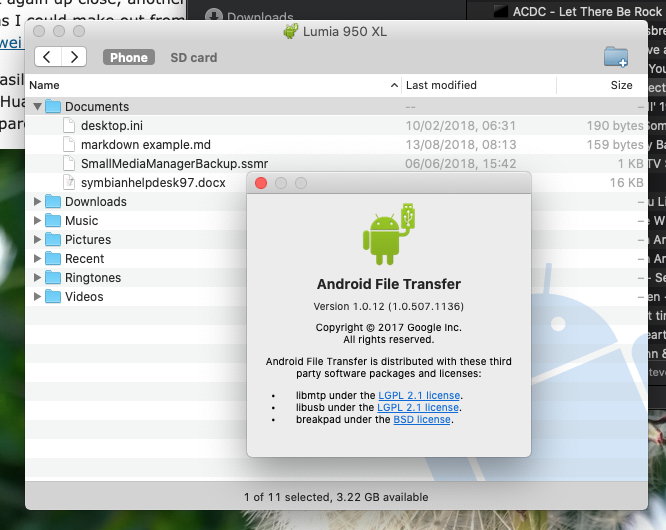The height and width of the screenshot is (530, 666).
Task: Select the Recent folder name
Action: click(85, 259)
